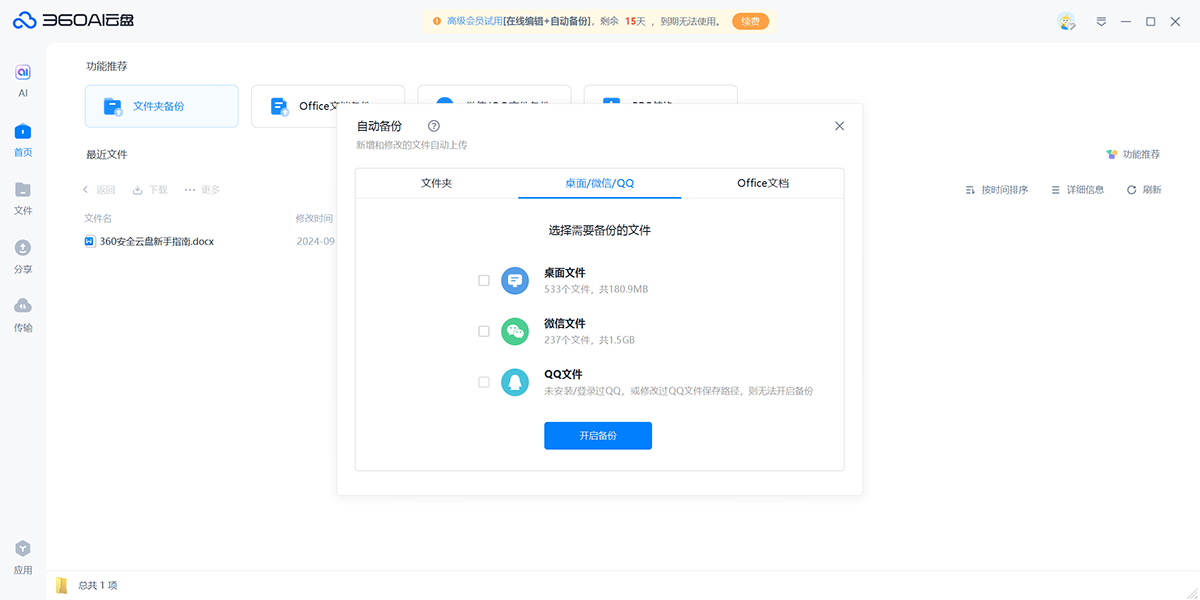Enable backup for 桌面文件
The height and width of the screenshot is (600, 1200).
(483, 280)
